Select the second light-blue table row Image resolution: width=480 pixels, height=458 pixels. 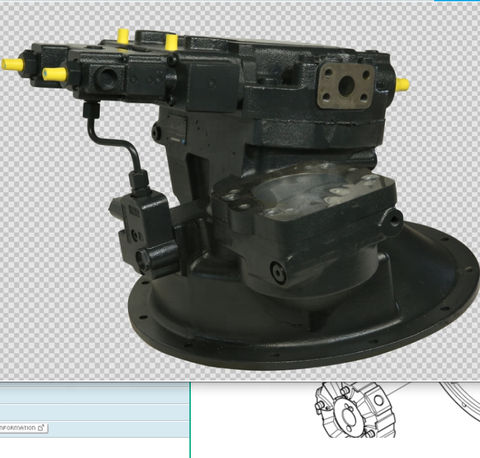tap(95, 413)
